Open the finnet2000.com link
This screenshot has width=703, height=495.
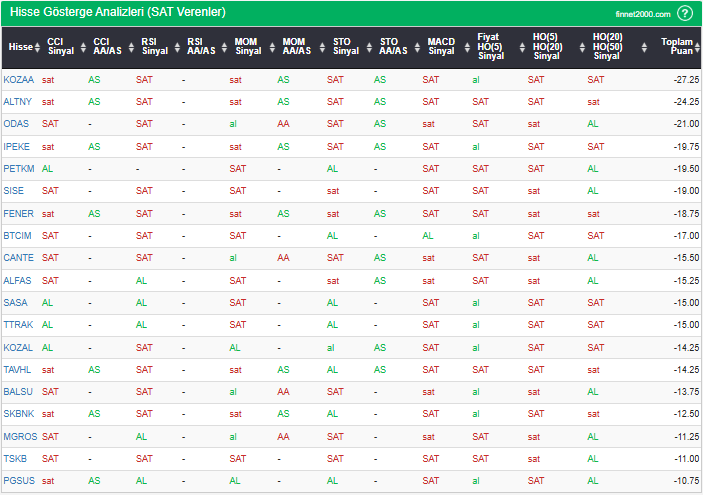click(644, 14)
